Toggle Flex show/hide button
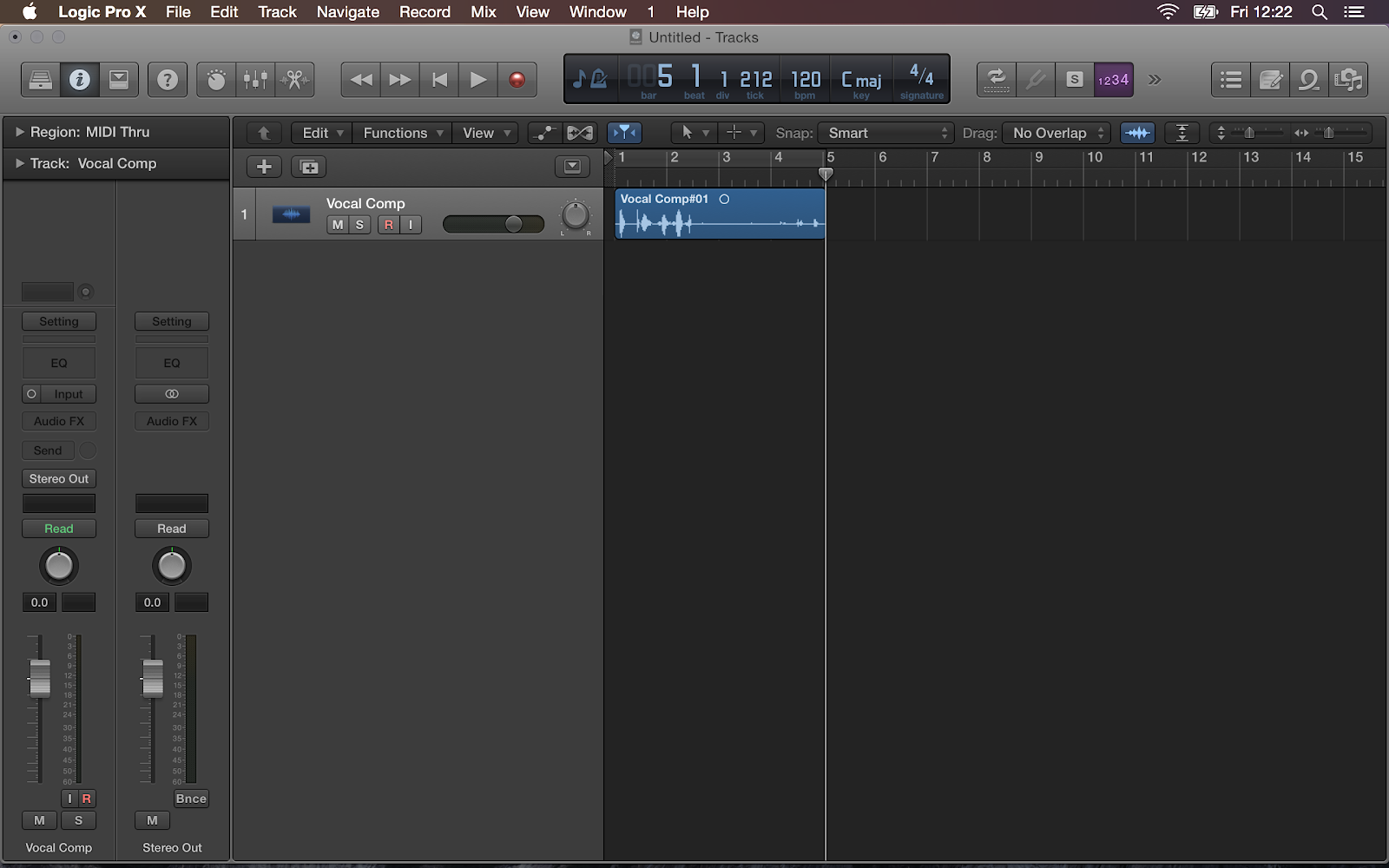Screen dimensions: 1389x868 [x=579, y=133]
